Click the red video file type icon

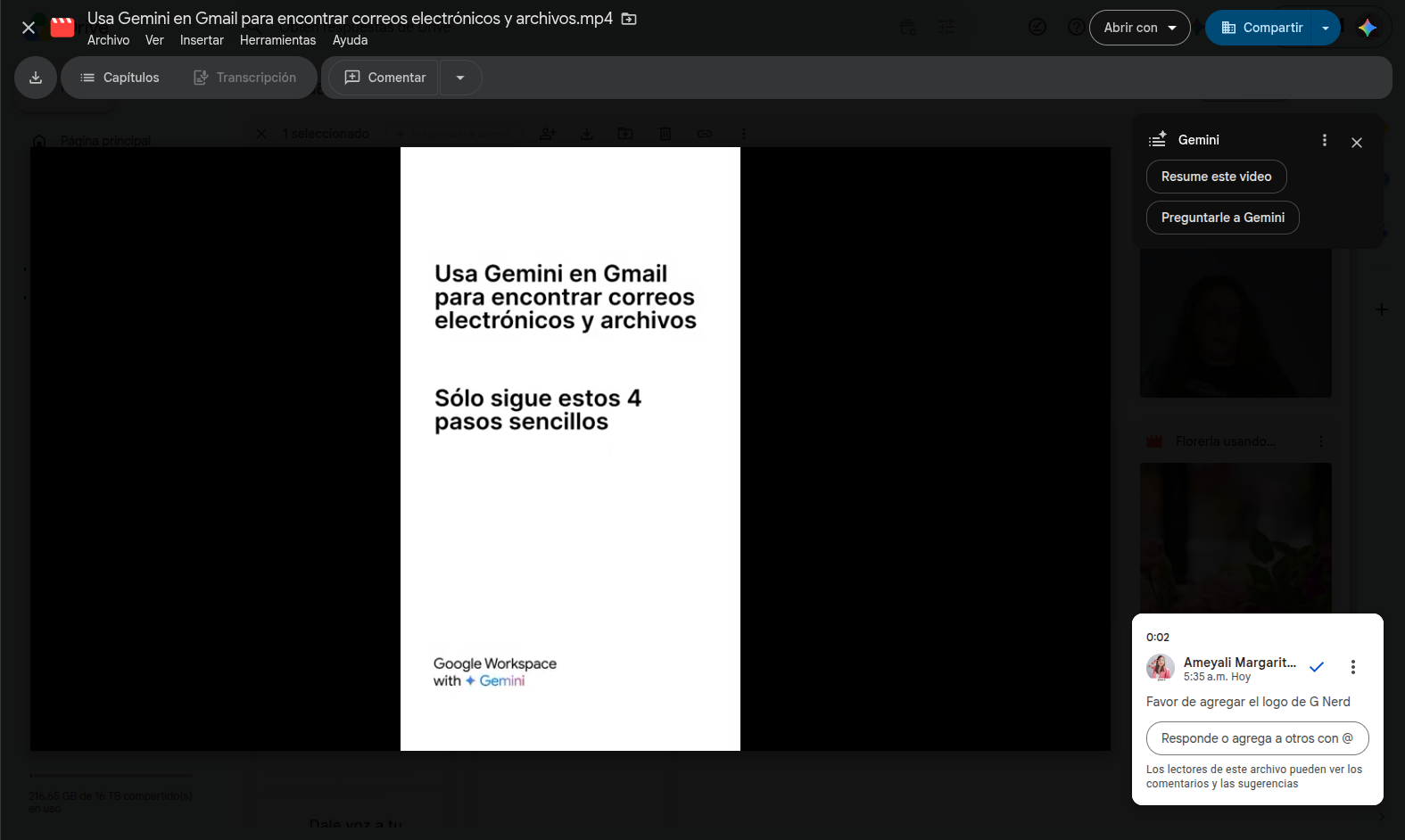click(62, 28)
